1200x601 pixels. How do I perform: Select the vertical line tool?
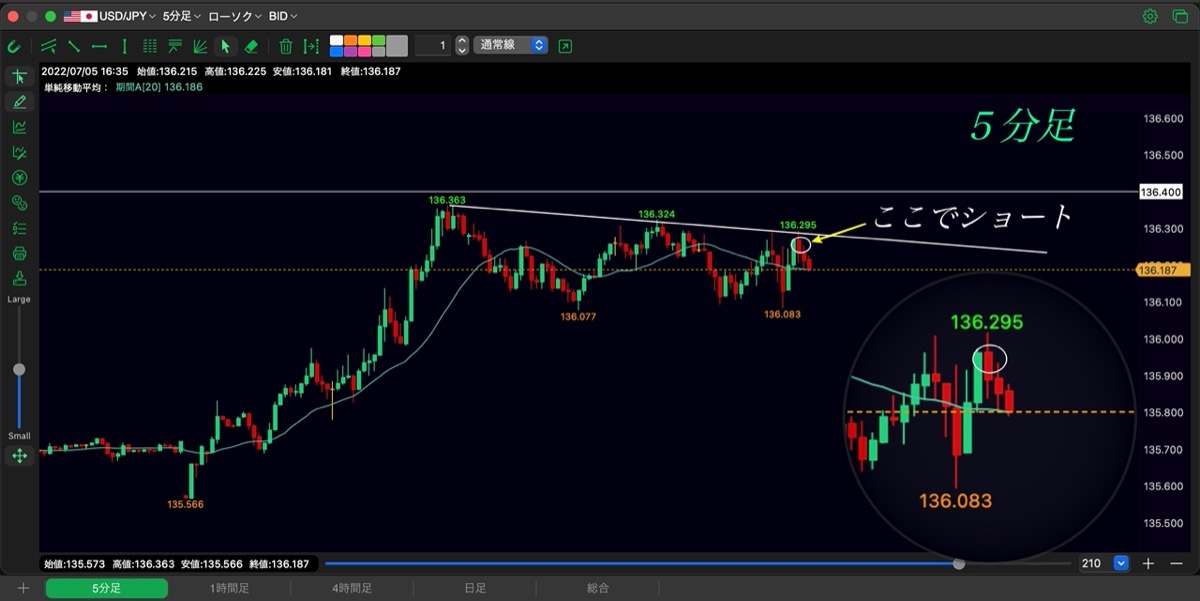pyautogui.click(x=124, y=46)
